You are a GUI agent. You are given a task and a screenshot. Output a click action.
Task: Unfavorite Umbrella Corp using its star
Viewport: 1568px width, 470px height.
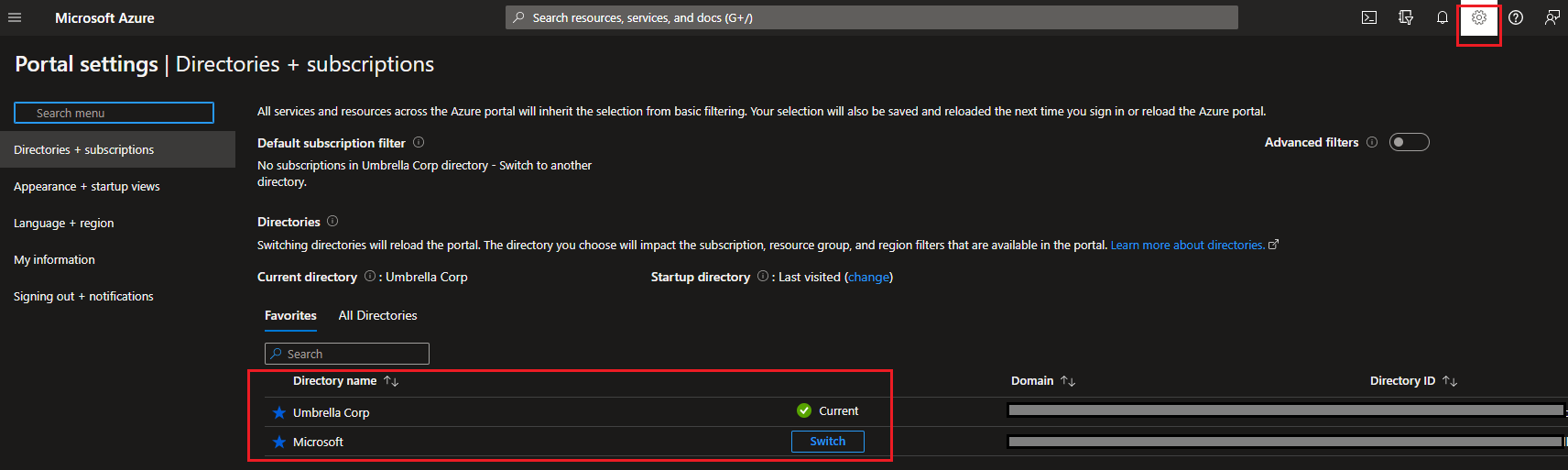279,412
